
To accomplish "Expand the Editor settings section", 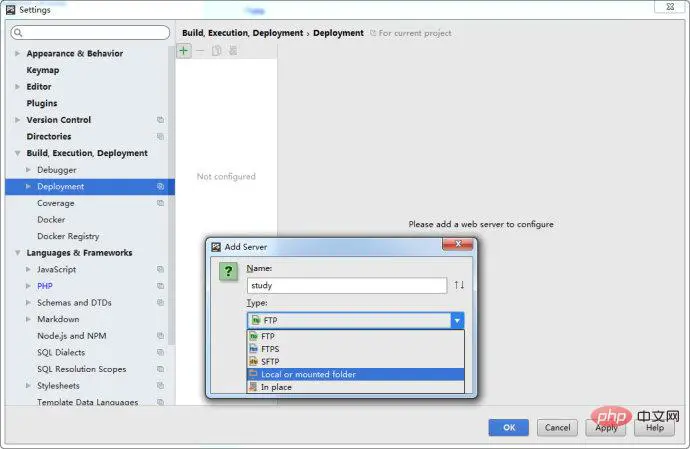I will (17, 87).
